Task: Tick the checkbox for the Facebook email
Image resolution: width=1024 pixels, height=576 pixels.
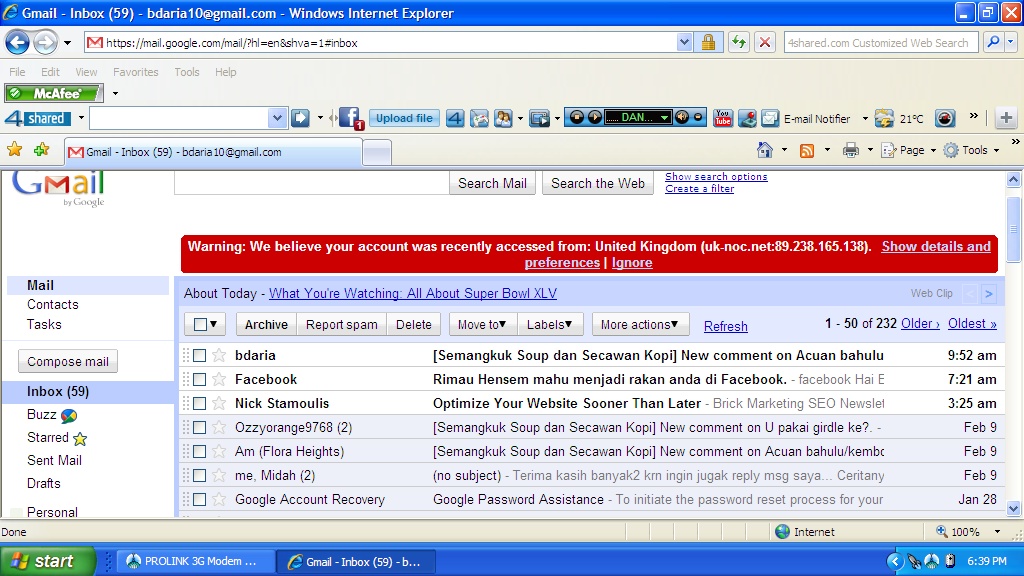Action: 200,379
